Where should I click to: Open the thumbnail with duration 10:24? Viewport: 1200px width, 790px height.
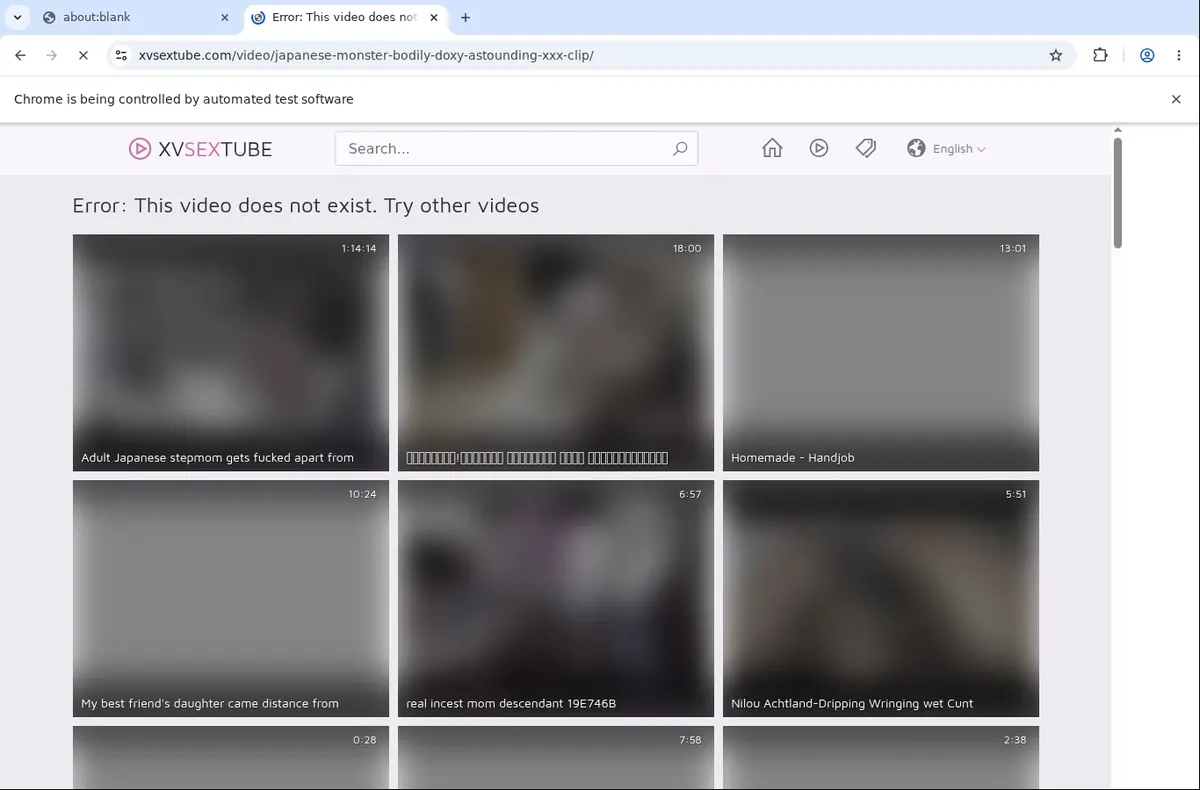point(231,599)
